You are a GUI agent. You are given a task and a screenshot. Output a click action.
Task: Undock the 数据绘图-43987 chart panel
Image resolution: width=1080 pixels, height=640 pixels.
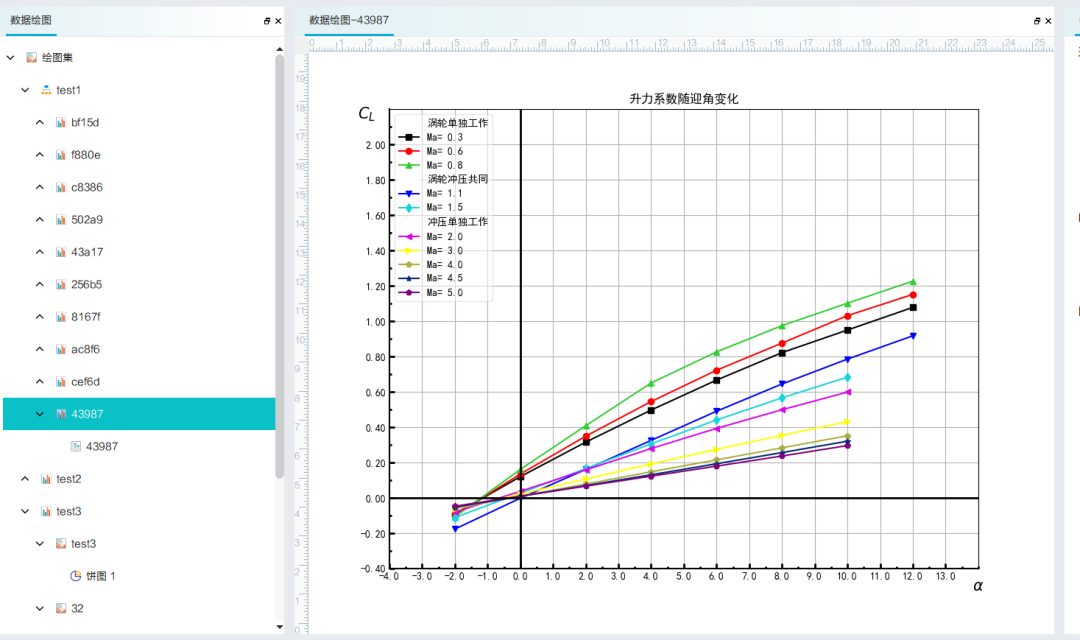(1037, 21)
